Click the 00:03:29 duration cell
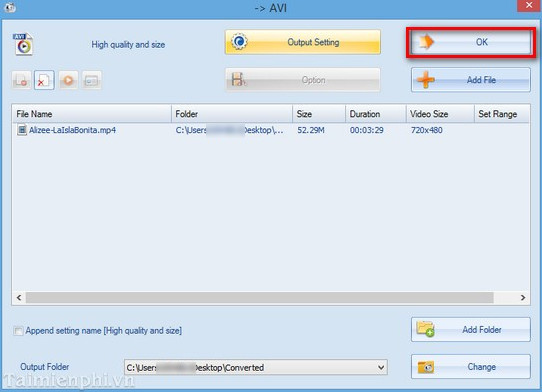Image resolution: width=542 pixels, height=392 pixels. (x=366, y=130)
